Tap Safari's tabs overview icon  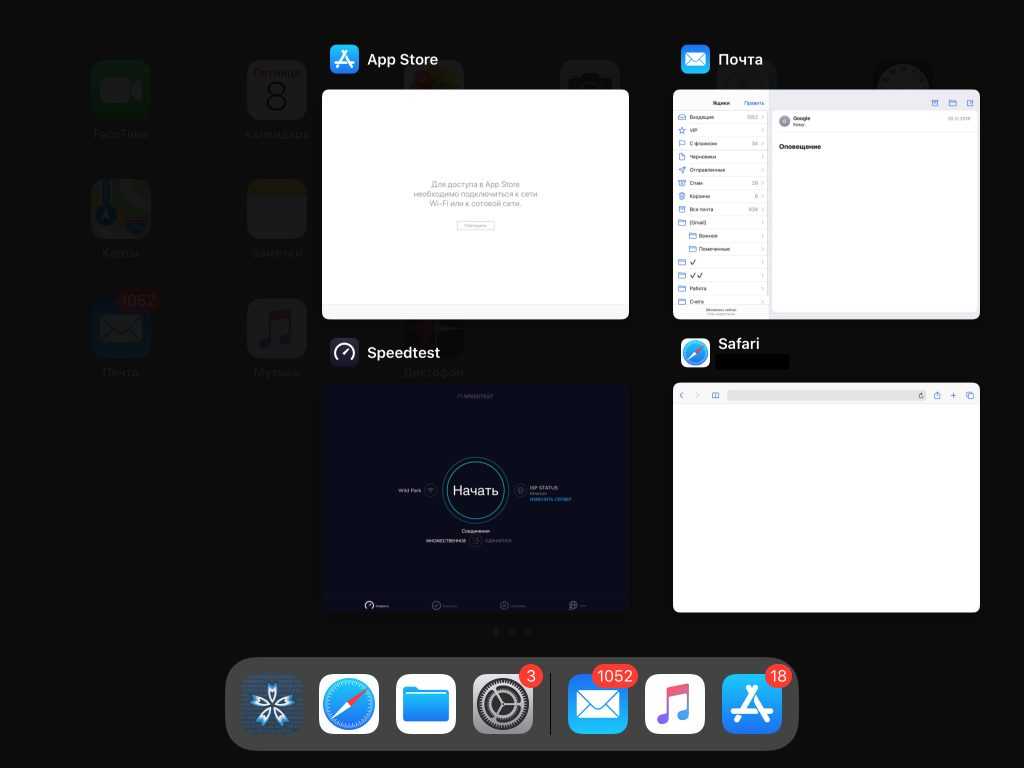tap(970, 395)
